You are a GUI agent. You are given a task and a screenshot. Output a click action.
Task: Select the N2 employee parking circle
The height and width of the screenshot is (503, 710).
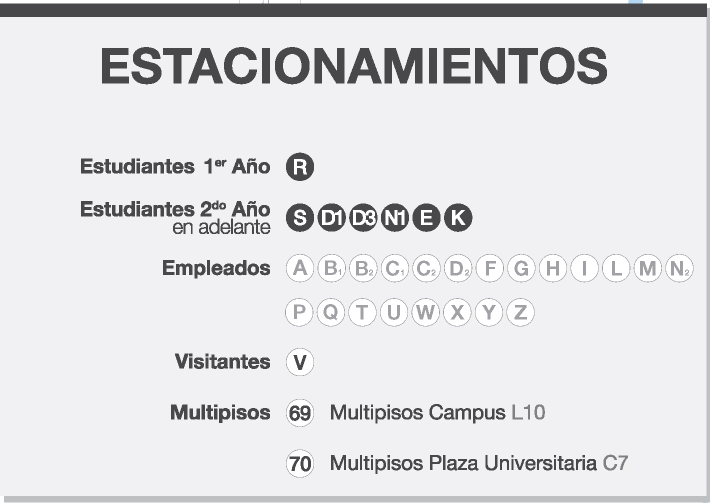(679, 268)
